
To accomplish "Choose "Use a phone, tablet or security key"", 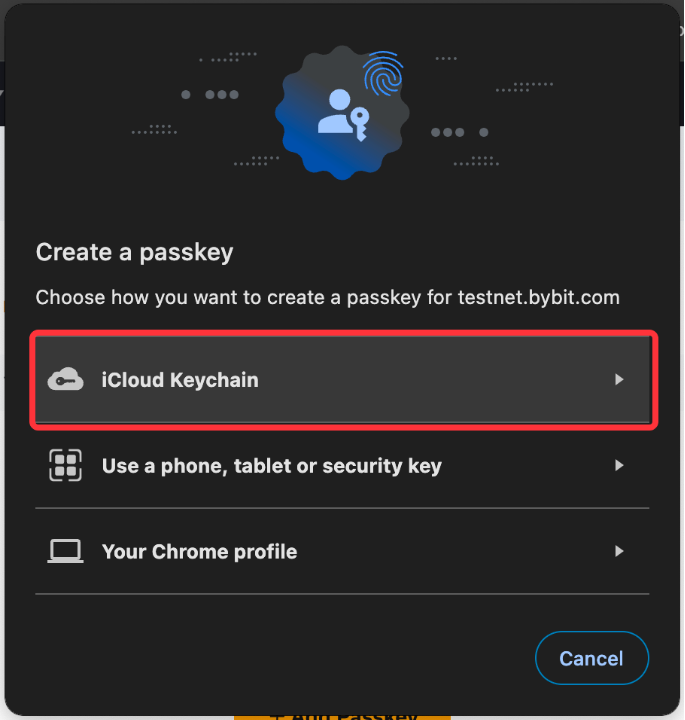I will (x=271, y=466).
